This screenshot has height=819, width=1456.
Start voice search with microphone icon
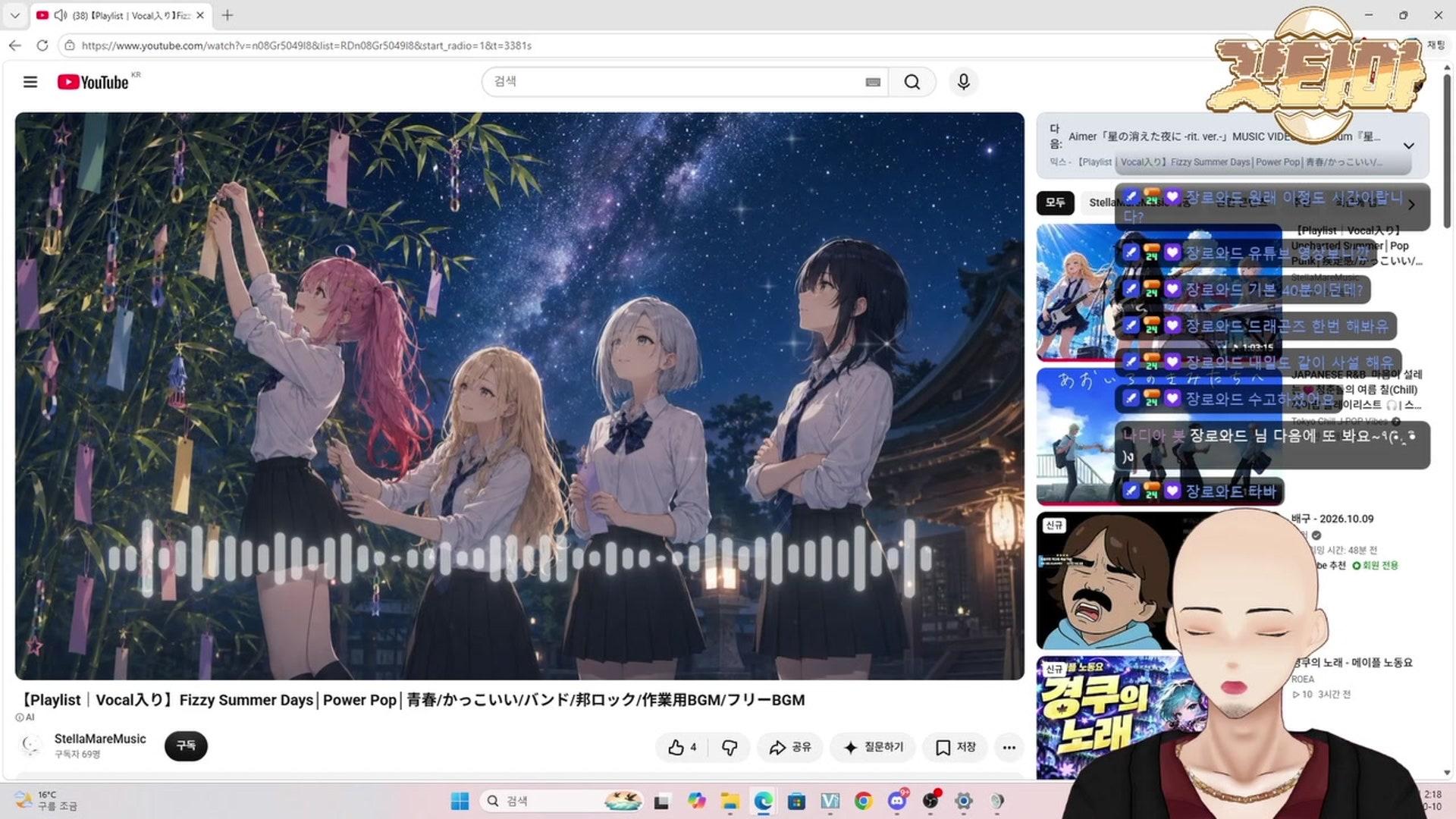tap(964, 82)
